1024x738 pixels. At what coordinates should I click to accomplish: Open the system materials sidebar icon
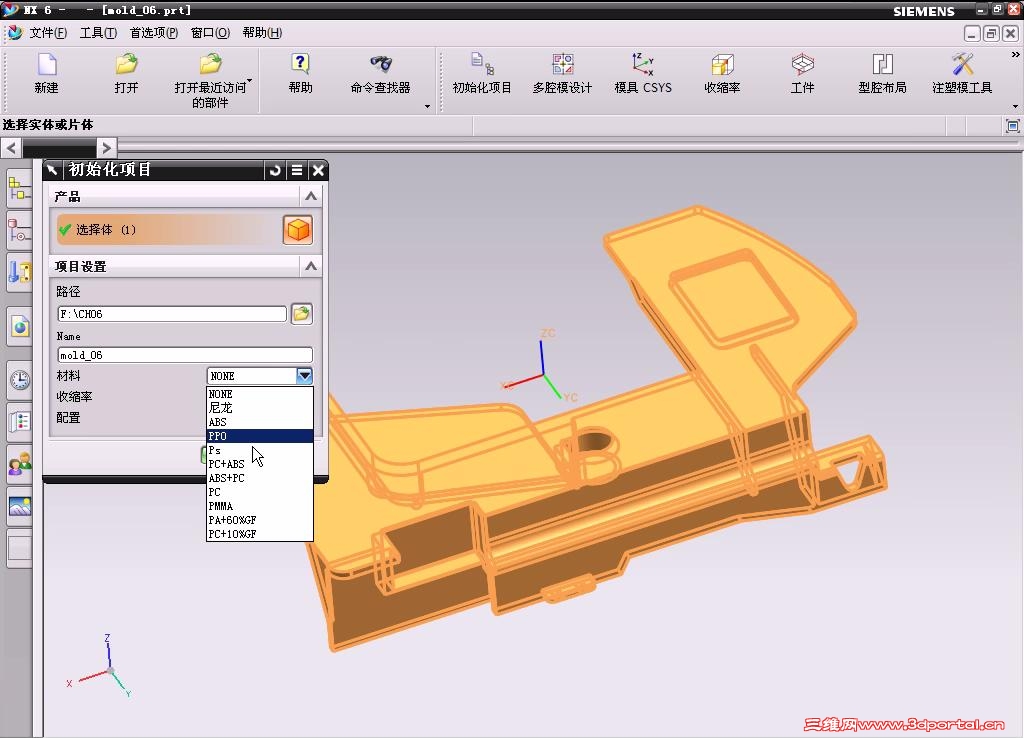click(x=20, y=421)
